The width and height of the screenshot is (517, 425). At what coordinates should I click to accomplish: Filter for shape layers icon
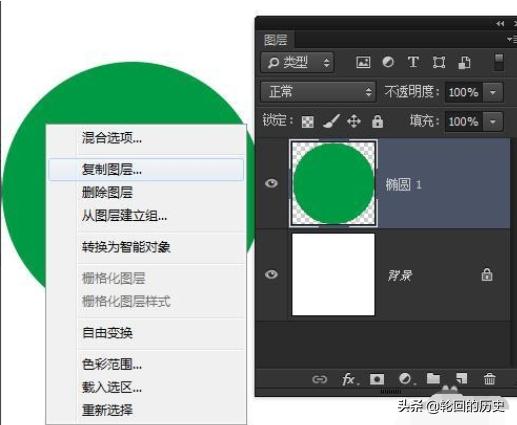[x=439, y=62]
